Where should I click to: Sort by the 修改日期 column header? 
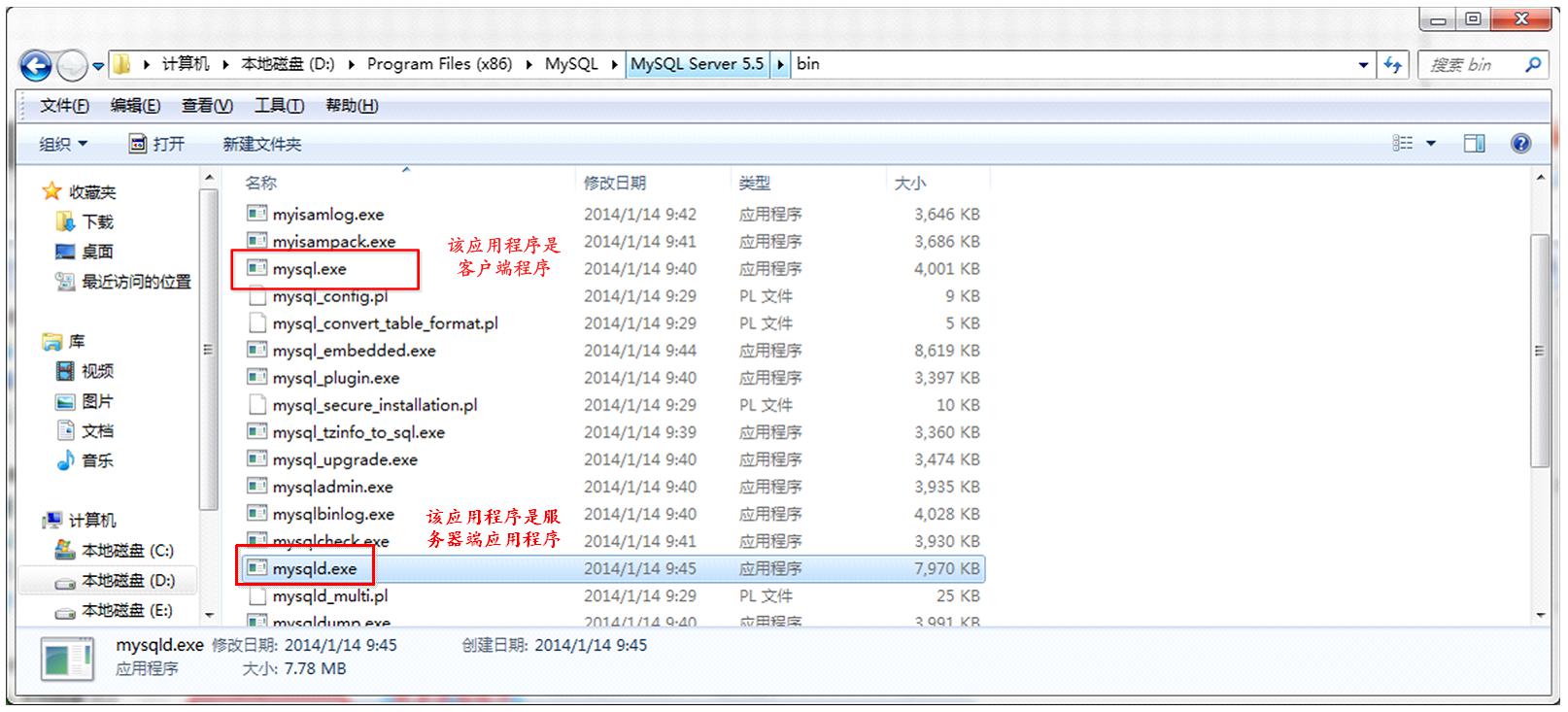pyautogui.click(x=614, y=183)
